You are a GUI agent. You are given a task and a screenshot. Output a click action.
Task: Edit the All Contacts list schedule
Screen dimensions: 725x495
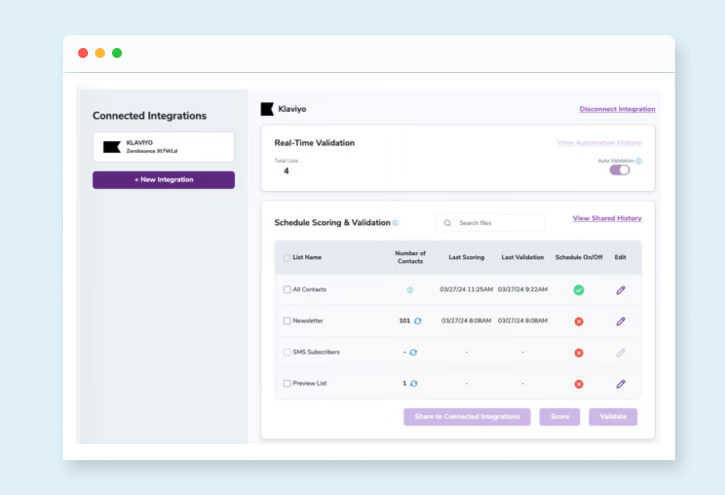621,290
